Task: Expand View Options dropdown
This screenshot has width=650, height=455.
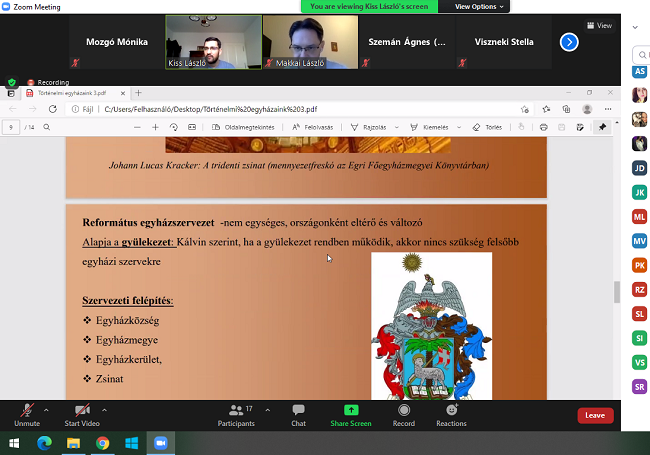Action: click(480, 6)
